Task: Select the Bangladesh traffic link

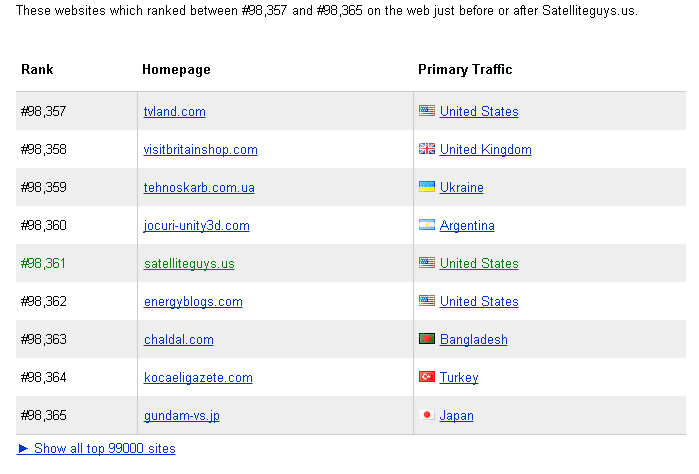Action: 473,339
